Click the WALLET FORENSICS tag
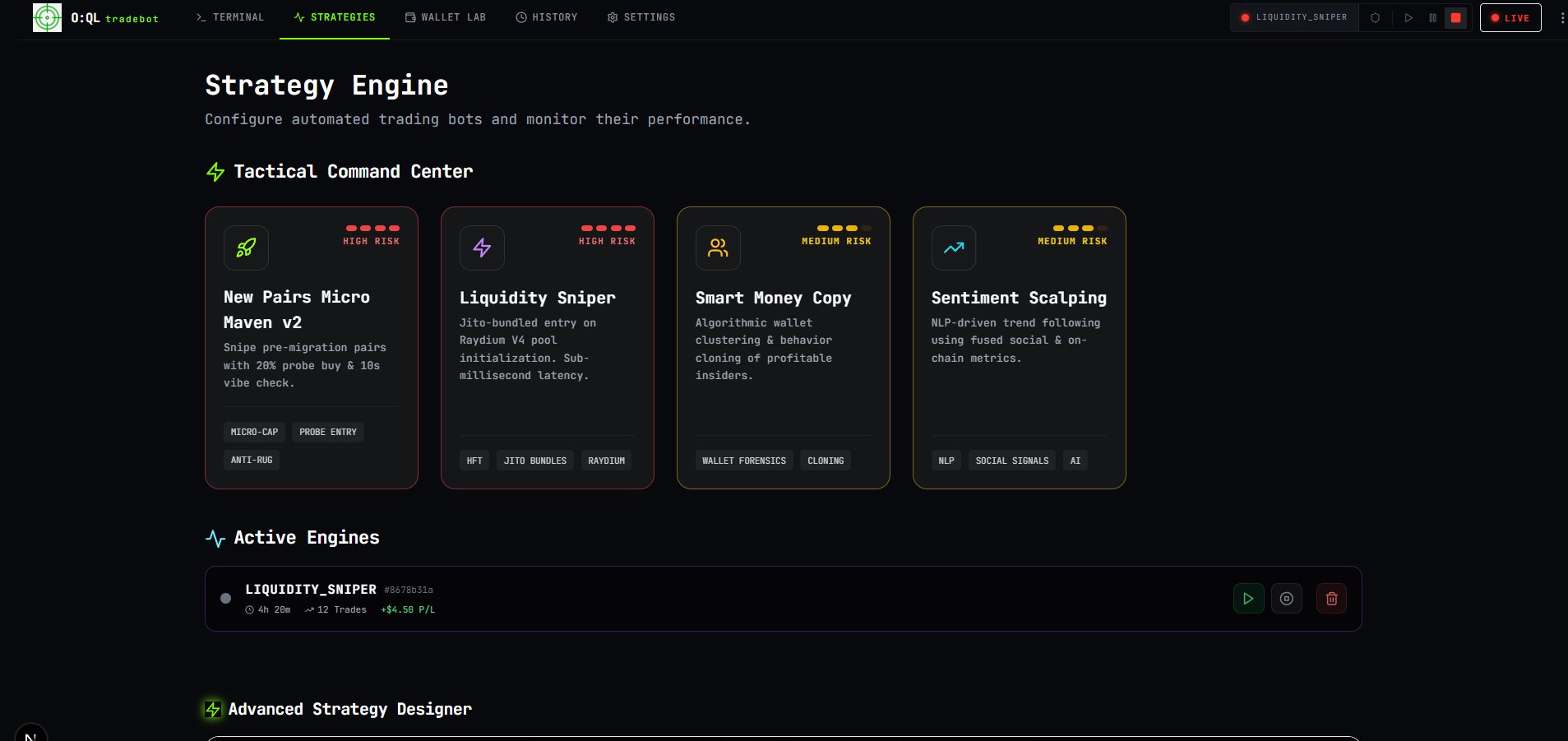This screenshot has width=1568, height=741. [744, 461]
